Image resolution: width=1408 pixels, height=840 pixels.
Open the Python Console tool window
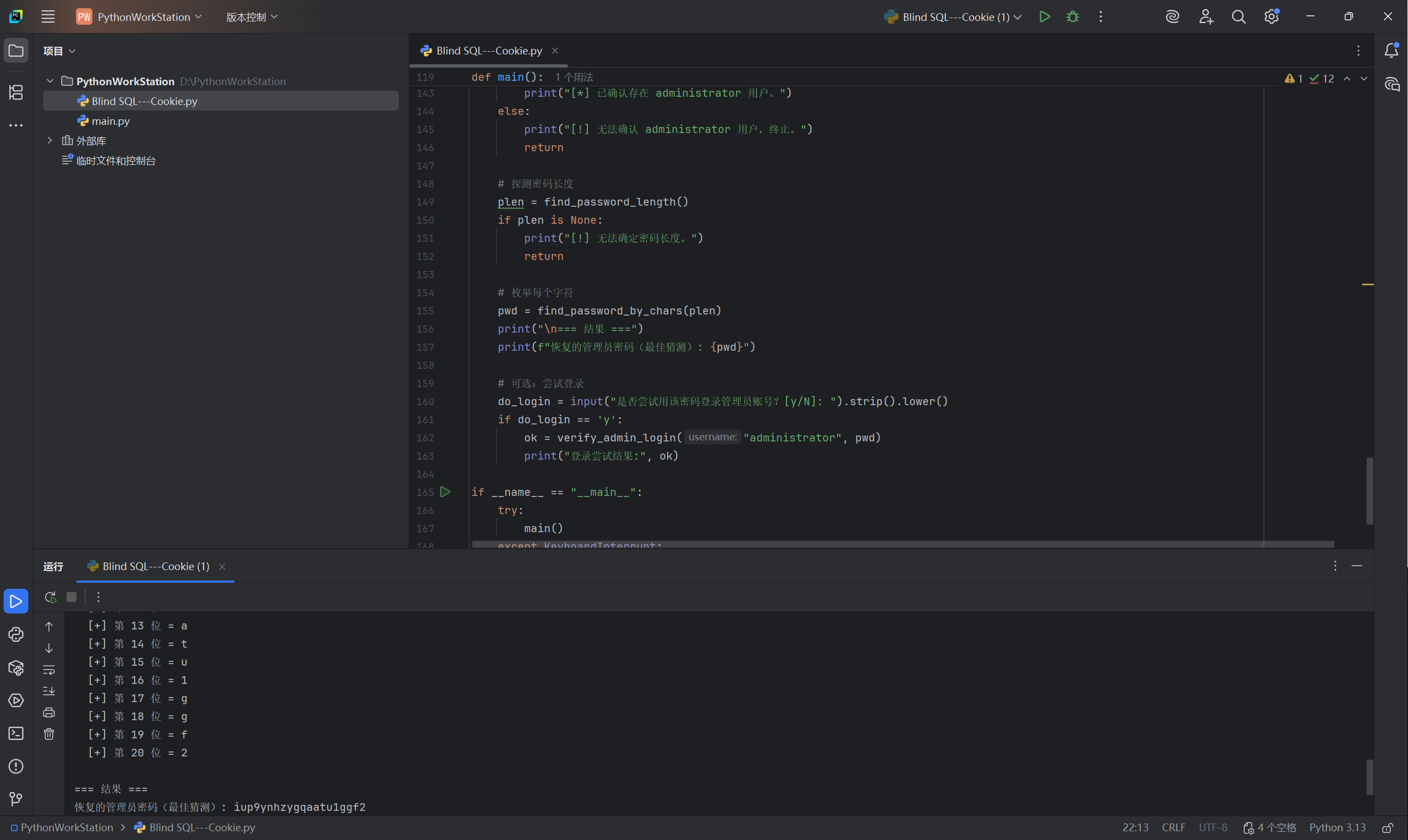(x=16, y=634)
